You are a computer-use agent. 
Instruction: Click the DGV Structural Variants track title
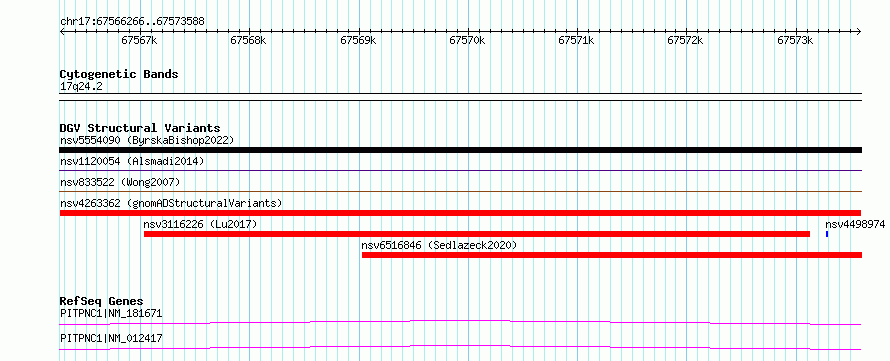point(140,128)
